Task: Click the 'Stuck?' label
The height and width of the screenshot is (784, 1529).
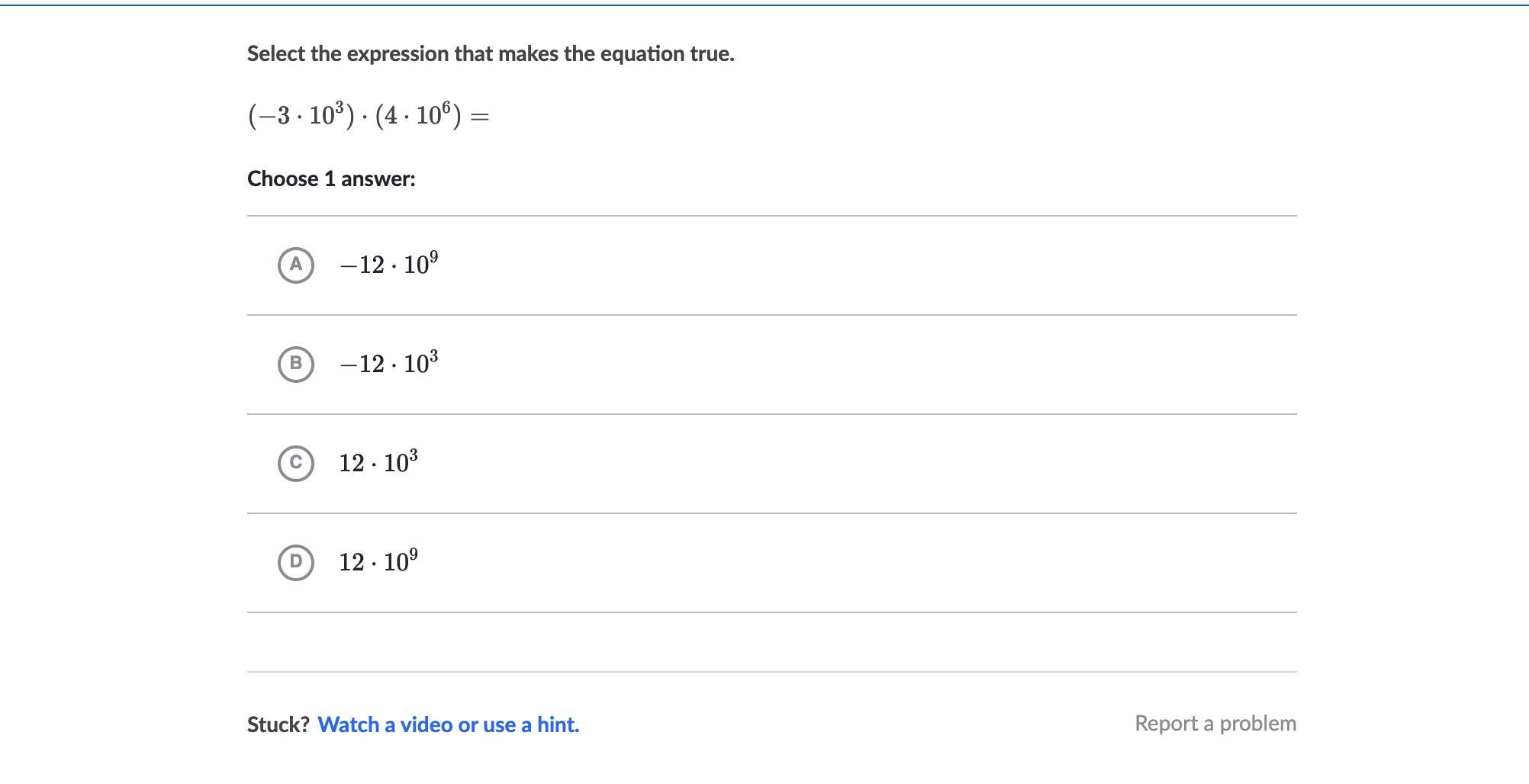Action: point(278,725)
